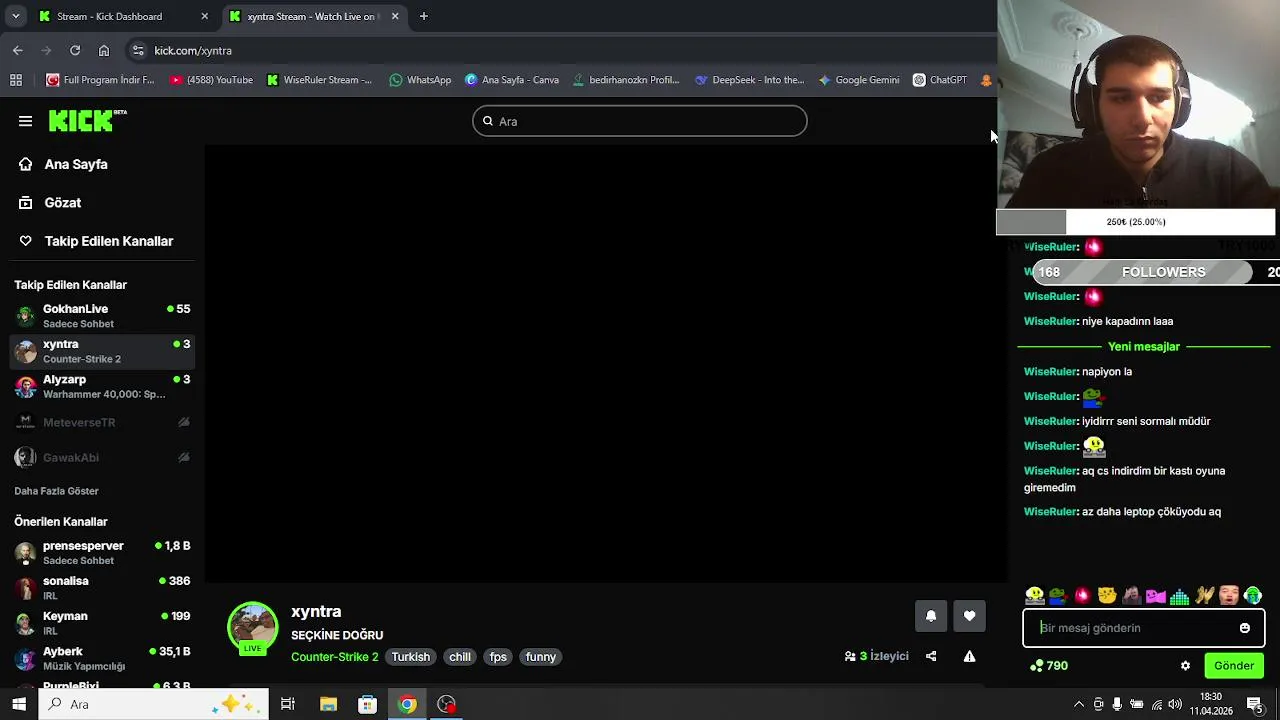Switch to Stream - Kick Dashboard tab

point(124,16)
